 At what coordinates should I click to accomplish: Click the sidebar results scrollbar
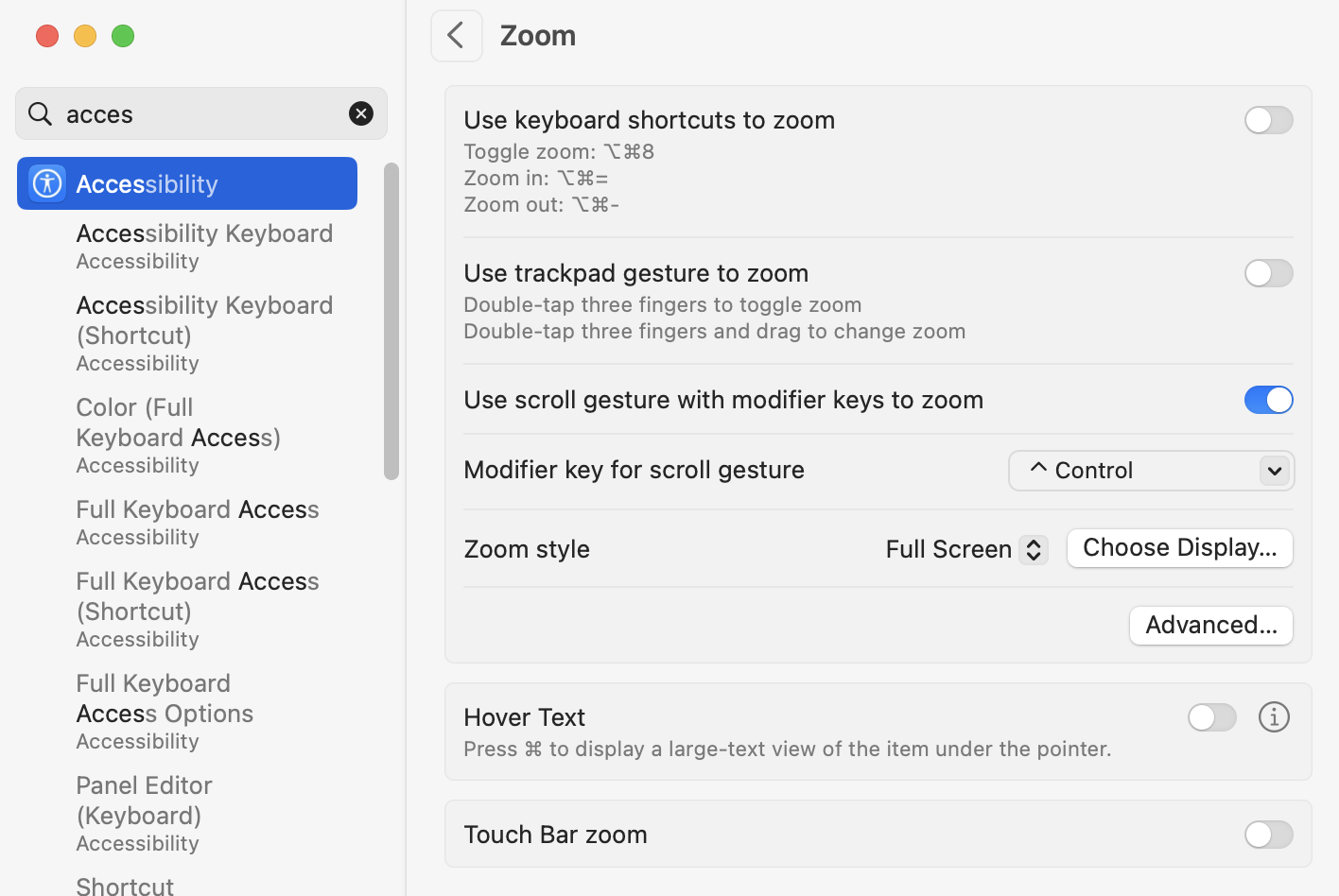[391, 321]
